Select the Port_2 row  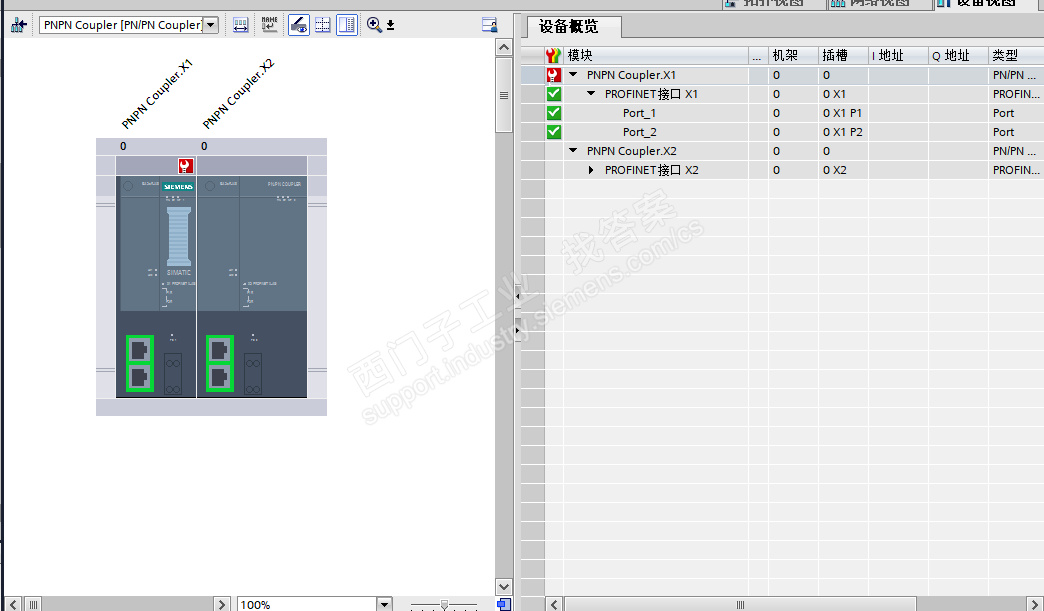point(782,132)
